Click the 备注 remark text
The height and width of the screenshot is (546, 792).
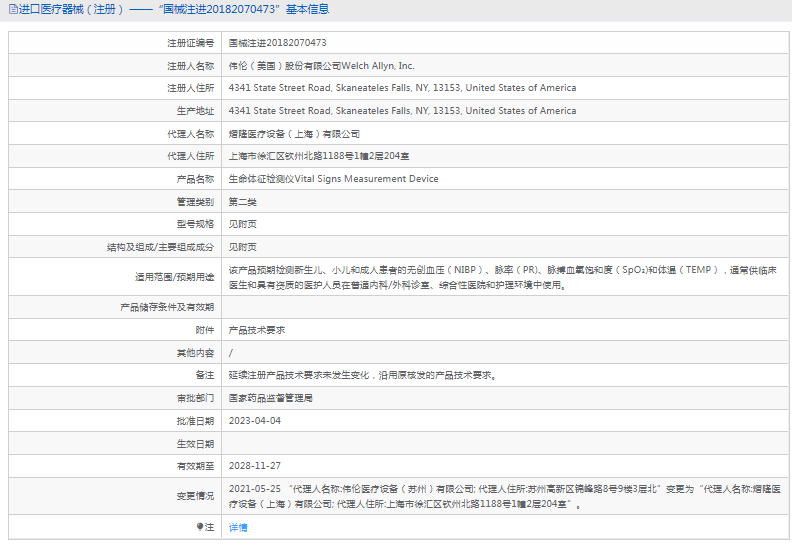pyautogui.click(x=363, y=375)
